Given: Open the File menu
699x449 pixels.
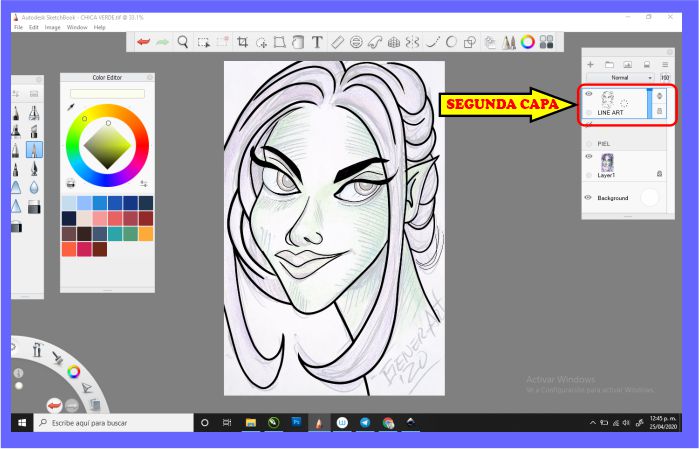Looking at the screenshot, I should 18,27.
